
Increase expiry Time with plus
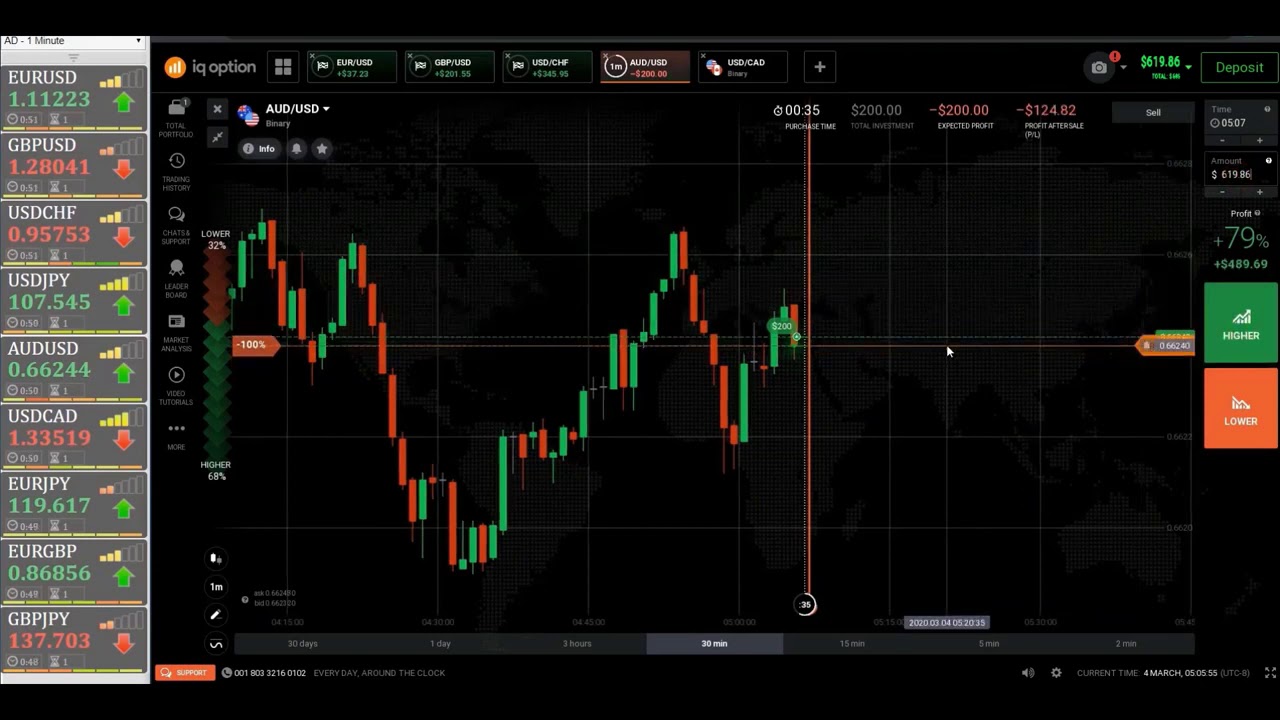(1259, 140)
